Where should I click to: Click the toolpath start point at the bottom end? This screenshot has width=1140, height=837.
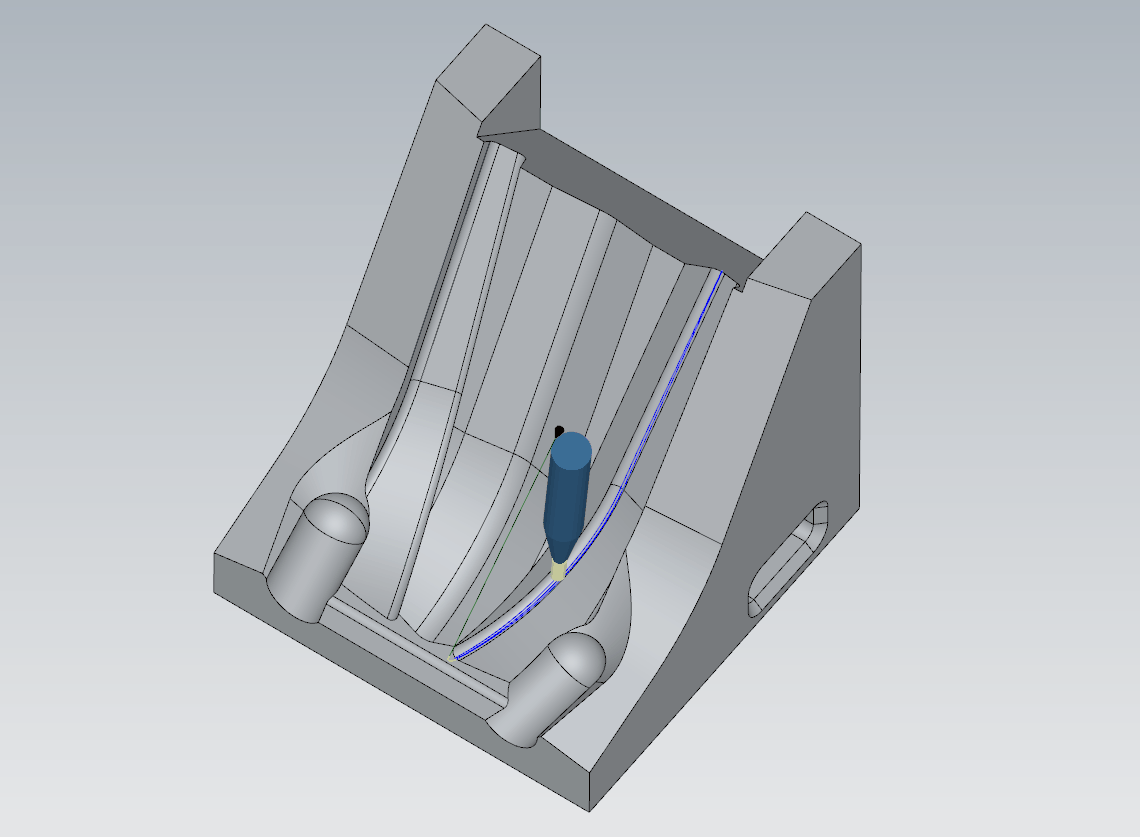456,656
